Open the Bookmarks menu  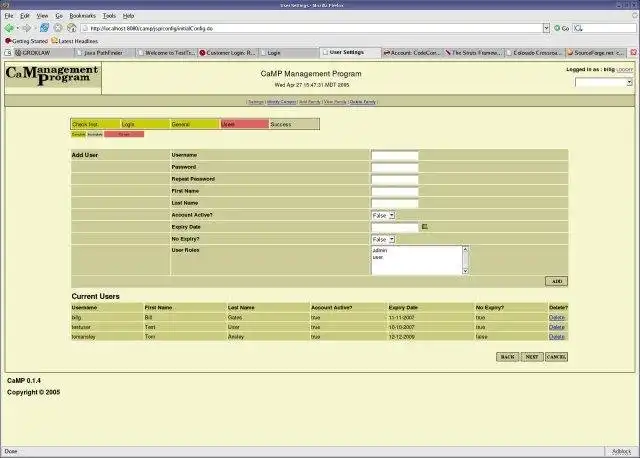pyautogui.click(x=82, y=16)
